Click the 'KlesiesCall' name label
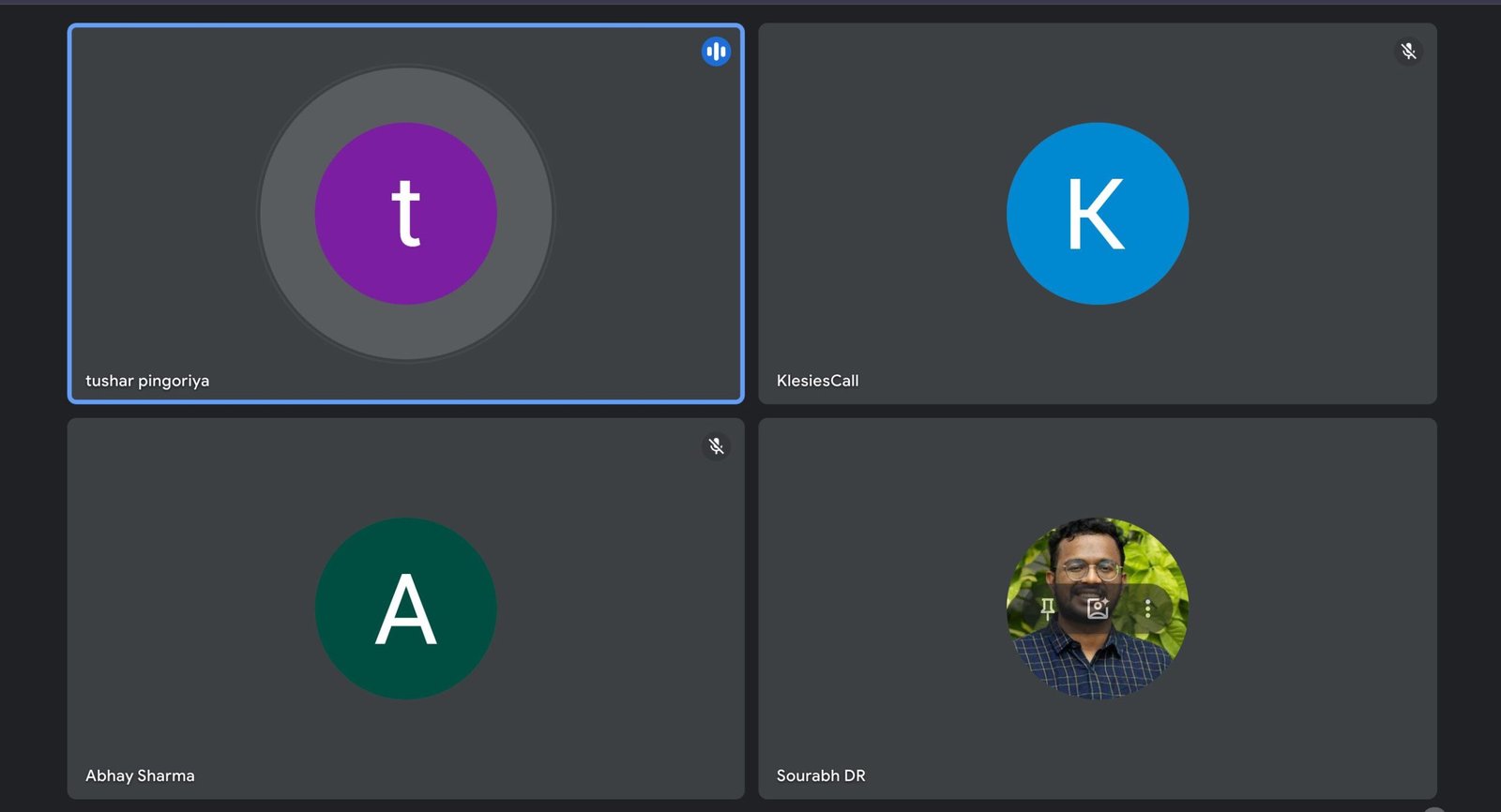 point(817,381)
